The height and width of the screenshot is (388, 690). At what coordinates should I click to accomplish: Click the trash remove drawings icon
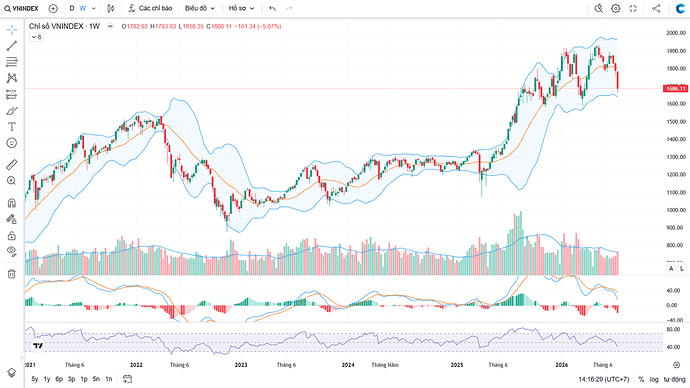pos(12,274)
